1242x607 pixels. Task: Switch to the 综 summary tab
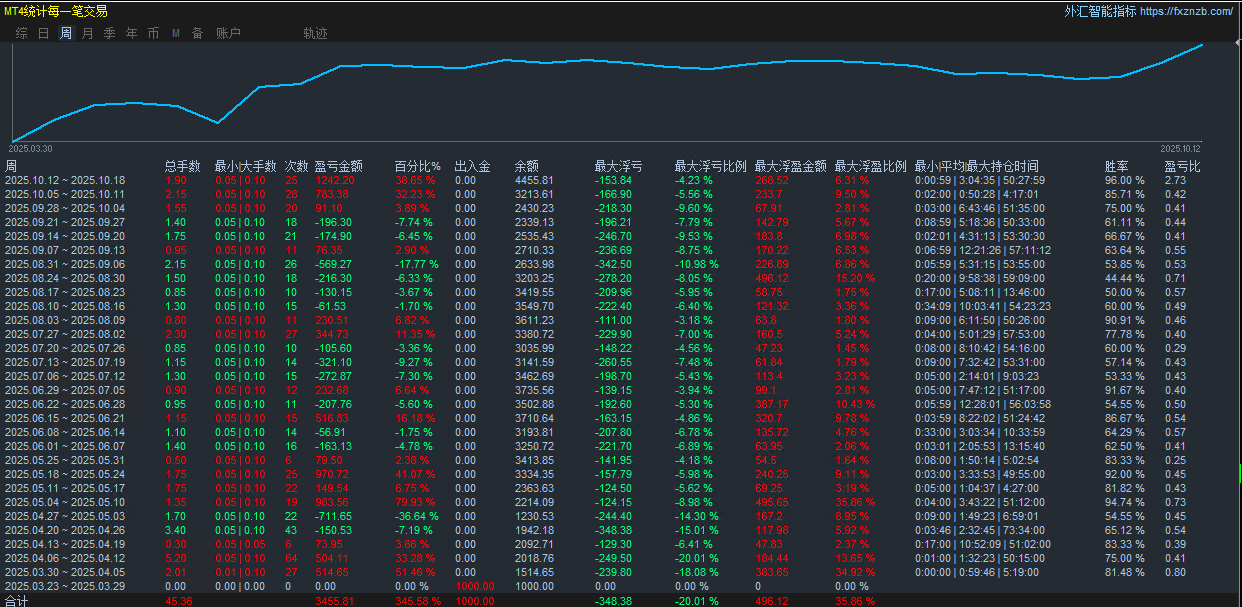click(22, 33)
